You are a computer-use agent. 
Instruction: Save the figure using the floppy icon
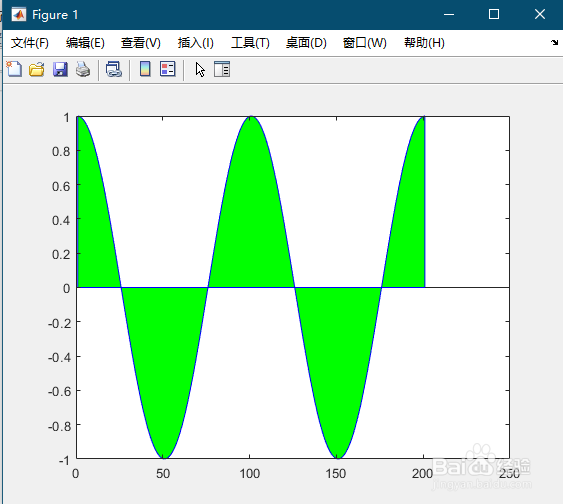point(60,69)
